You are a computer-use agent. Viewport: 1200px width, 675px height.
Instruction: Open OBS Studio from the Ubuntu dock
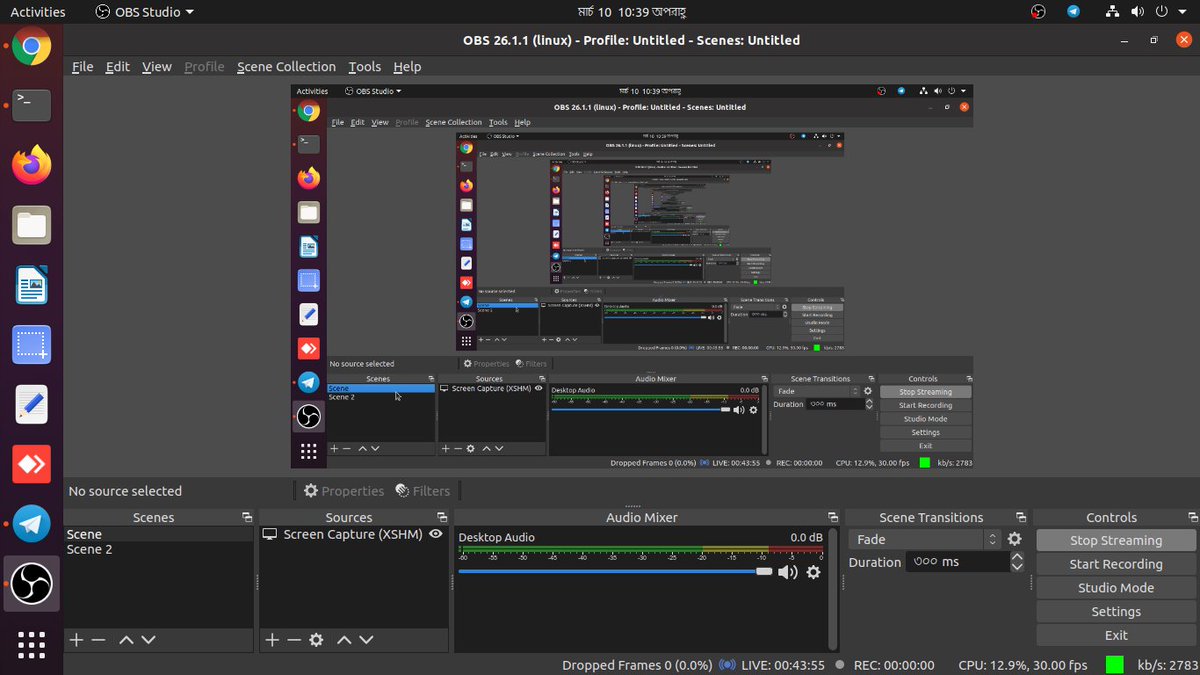(31, 584)
